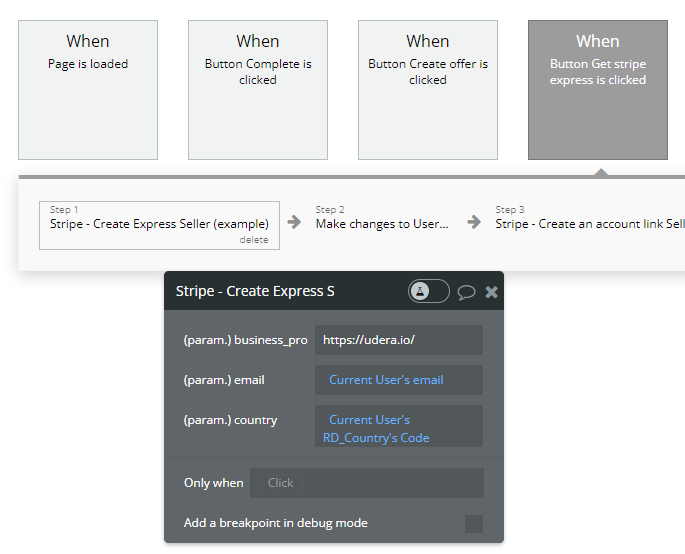Open Step 1 Stripe Create Express Seller

click(159, 224)
